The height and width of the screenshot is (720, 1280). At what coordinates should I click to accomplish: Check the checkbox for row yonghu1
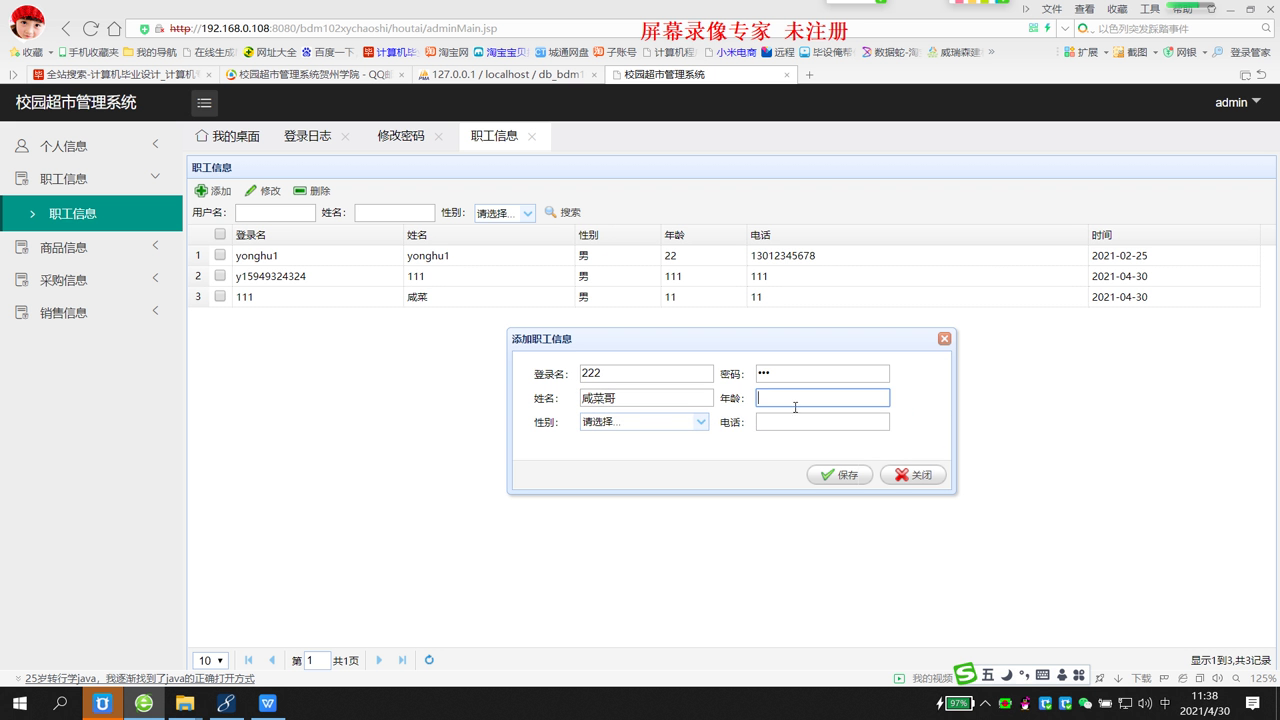click(220, 255)
